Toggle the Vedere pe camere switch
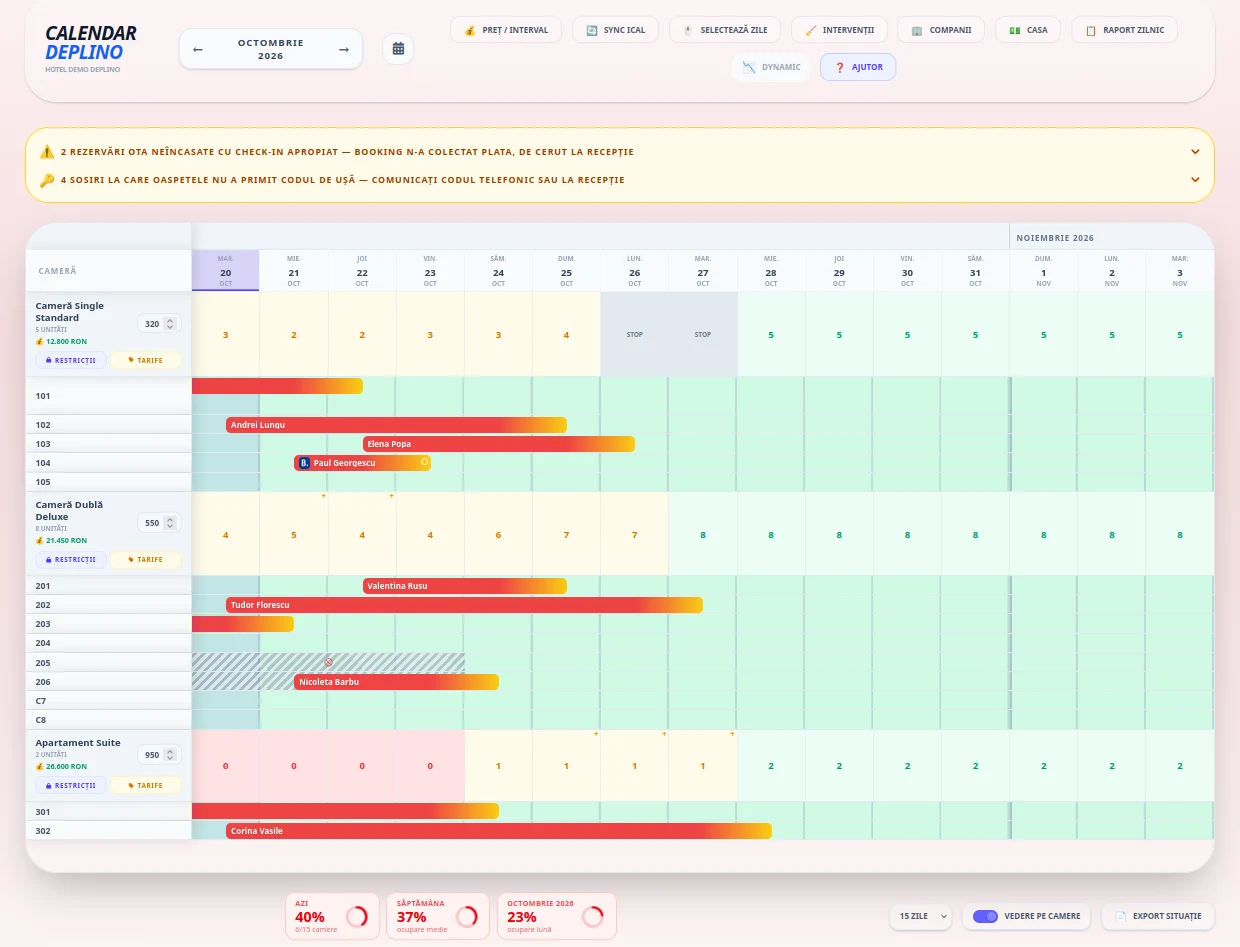Viewport: 1240px width, 947px height. (x=985, y=916)
